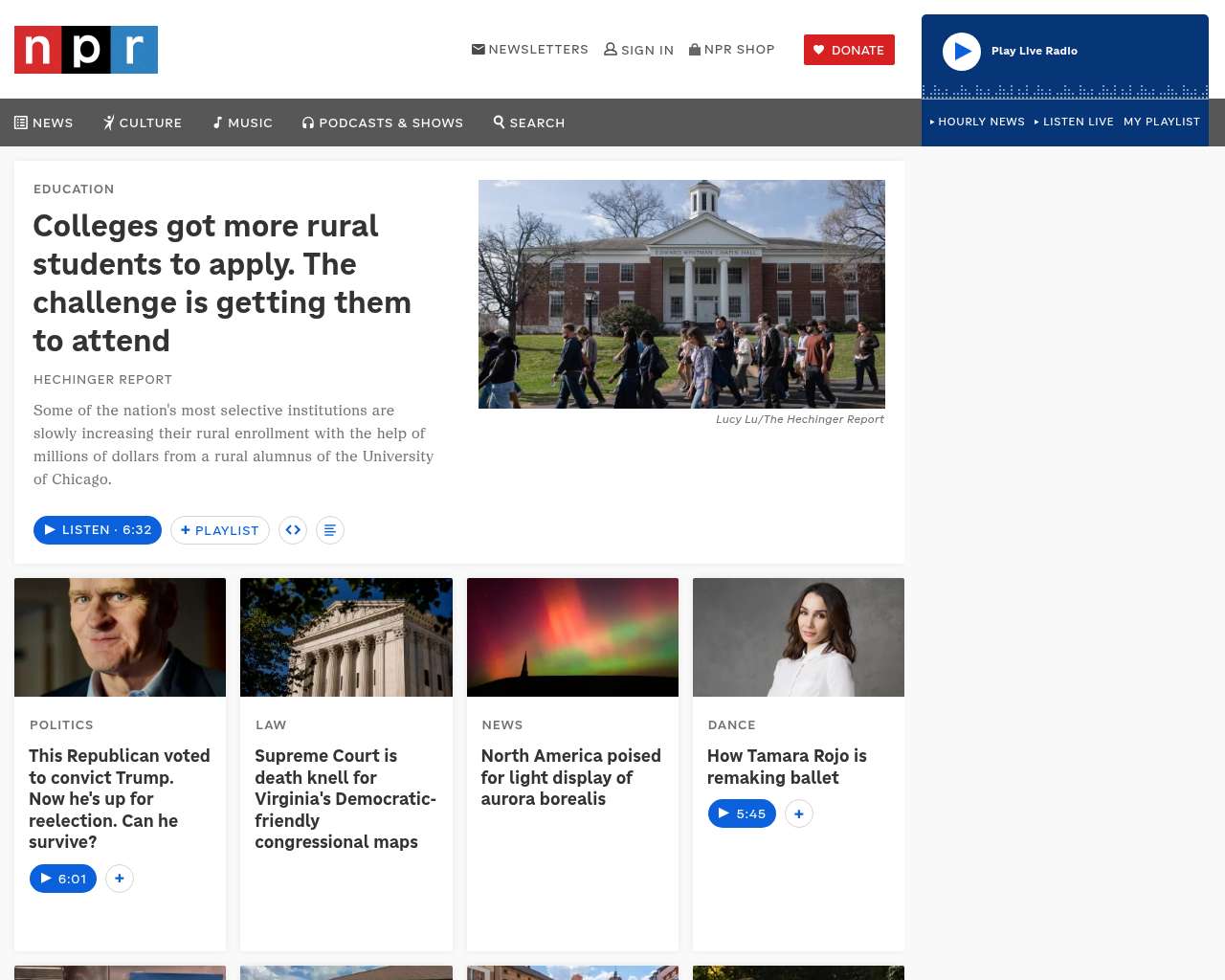Play the 6:32 Listen audio for the colleges story
The width and height of the screenshot is (1225, 980).
[x=98, y=530]
